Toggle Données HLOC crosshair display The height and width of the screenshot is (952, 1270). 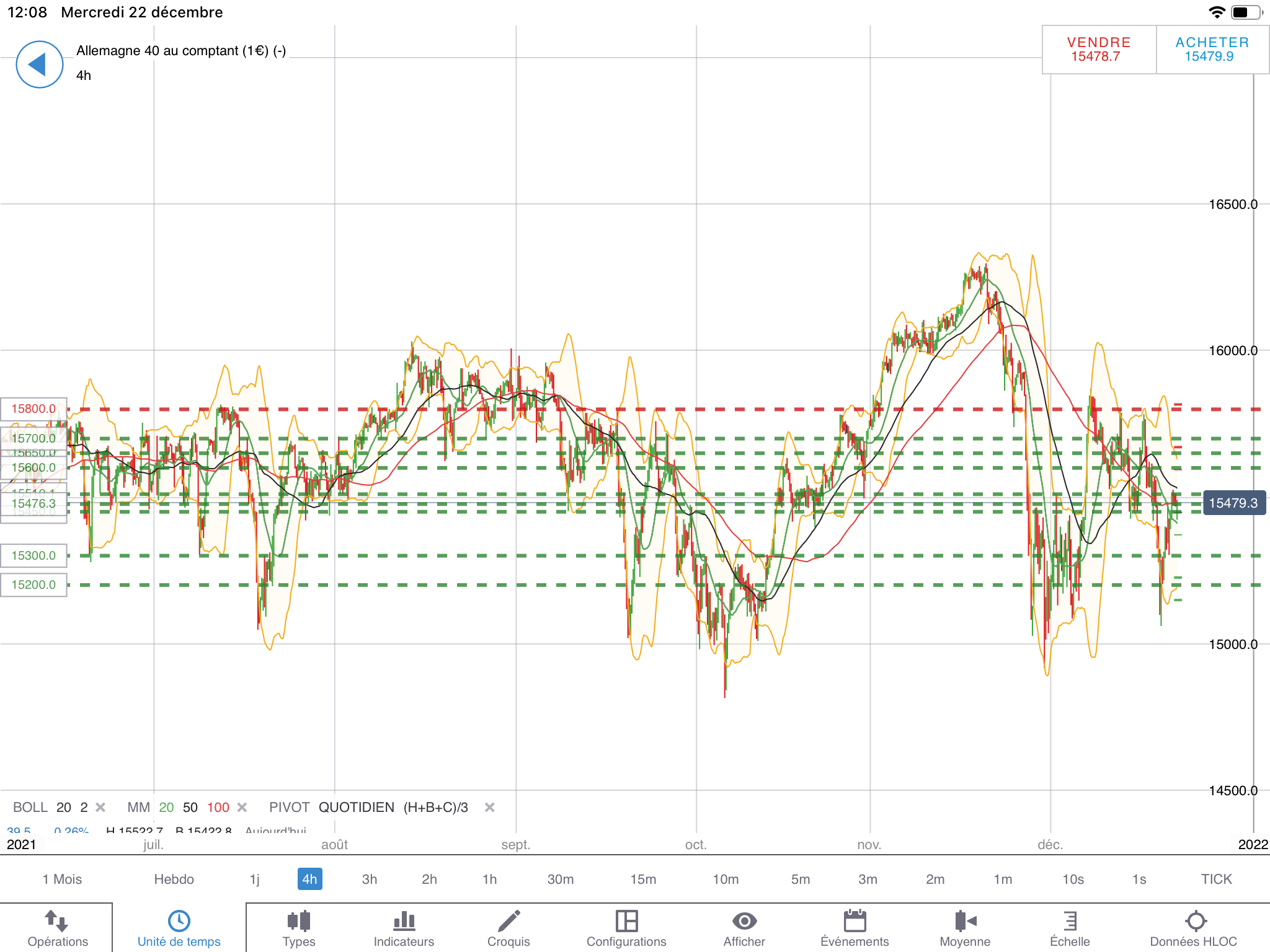[1195, 921]
